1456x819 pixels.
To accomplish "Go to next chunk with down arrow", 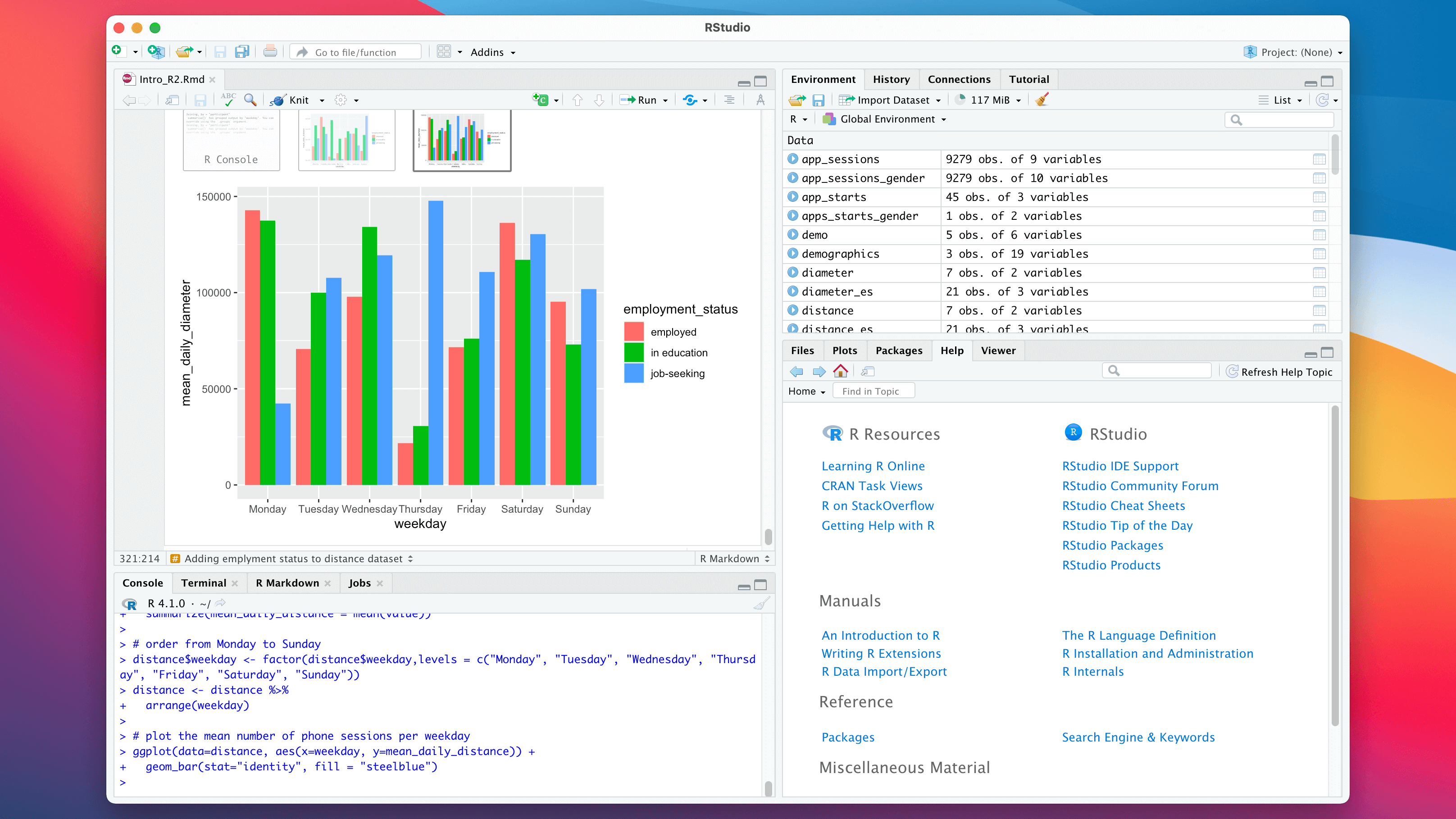I will (x=599, y=100).
